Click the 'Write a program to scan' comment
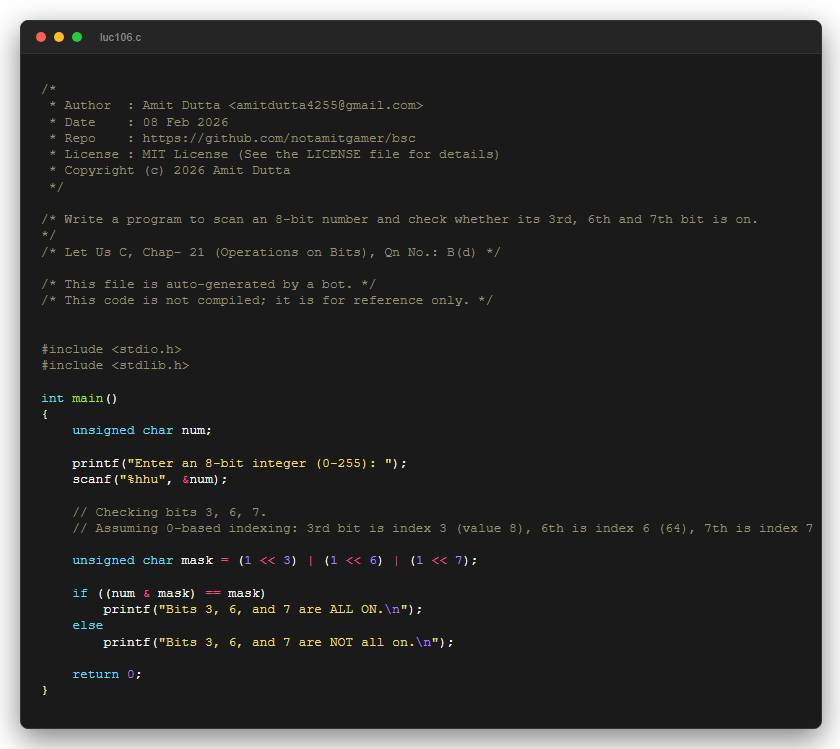 pos(400,220)
